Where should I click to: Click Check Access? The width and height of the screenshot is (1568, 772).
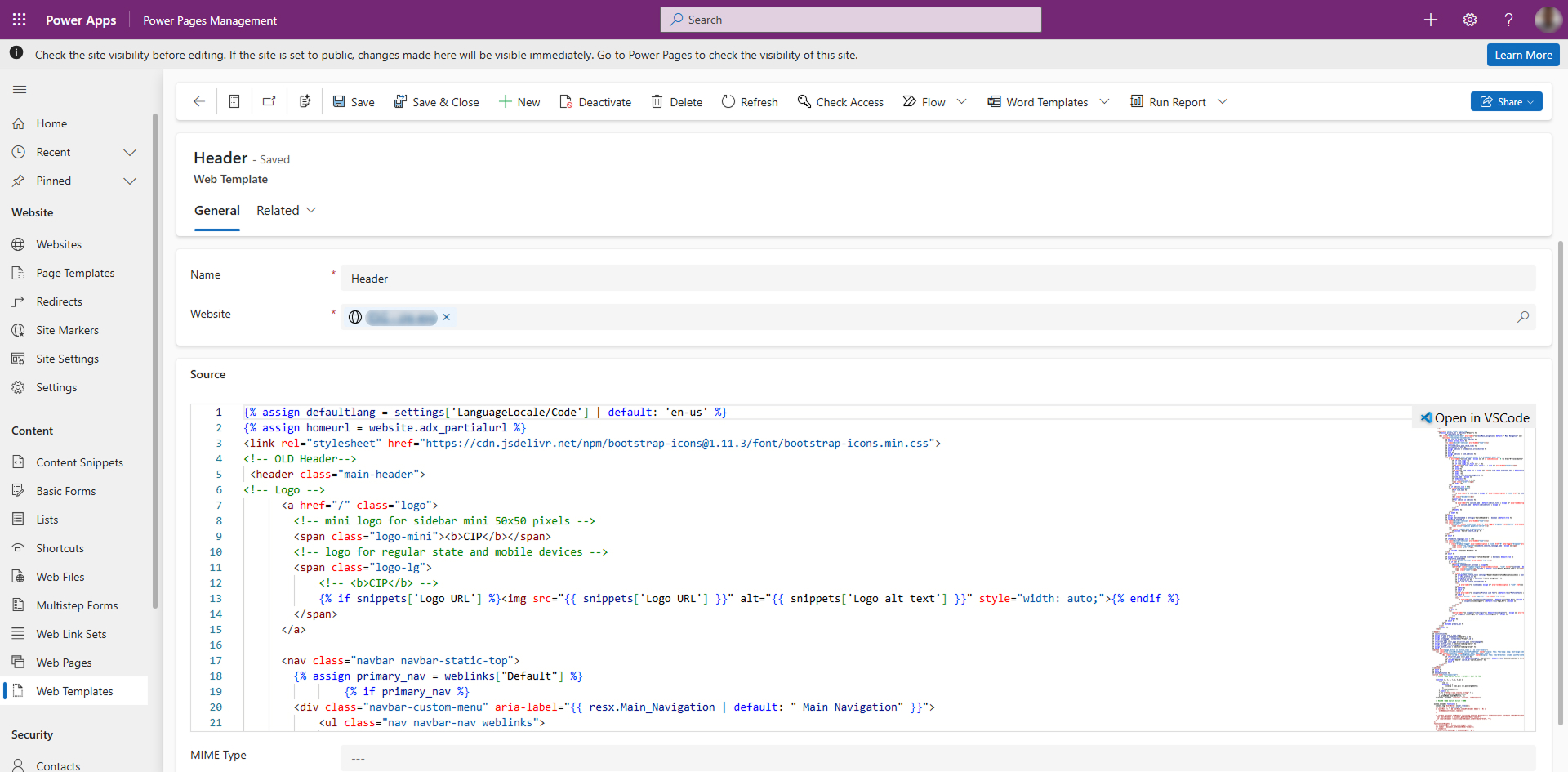pyautogui.click(x=840, y=102)
